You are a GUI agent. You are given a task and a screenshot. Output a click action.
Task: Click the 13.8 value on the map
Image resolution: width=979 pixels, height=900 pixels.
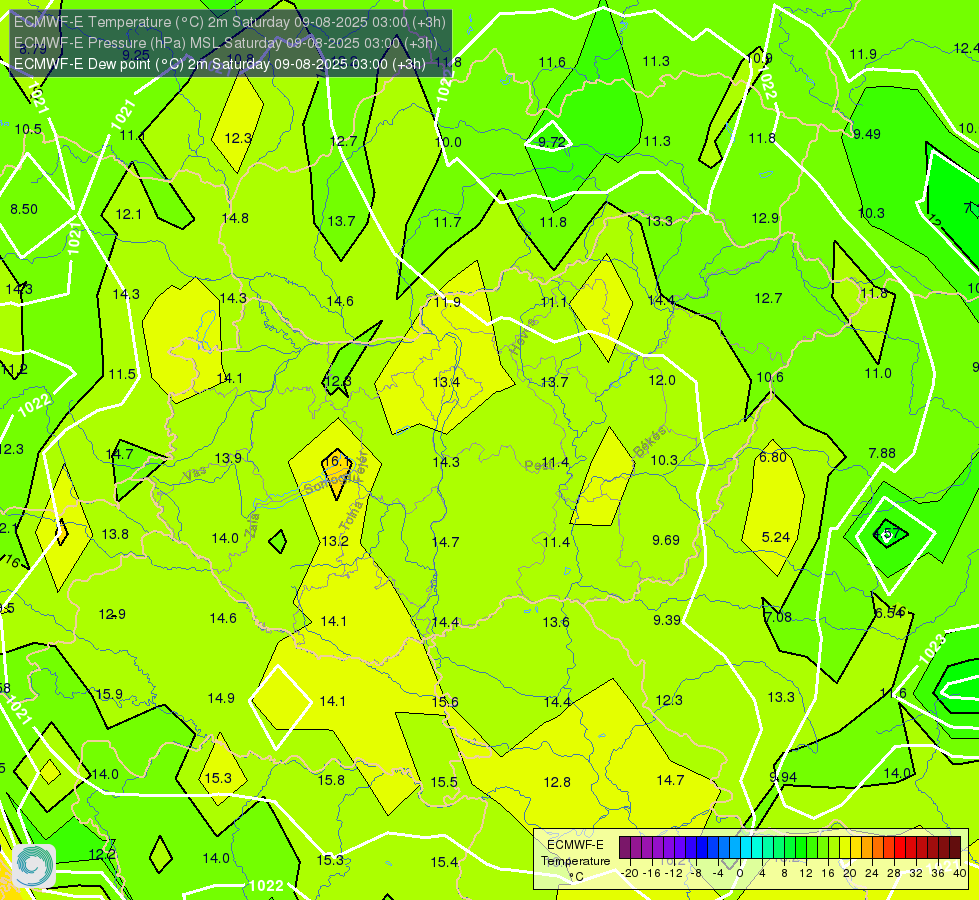115,534
